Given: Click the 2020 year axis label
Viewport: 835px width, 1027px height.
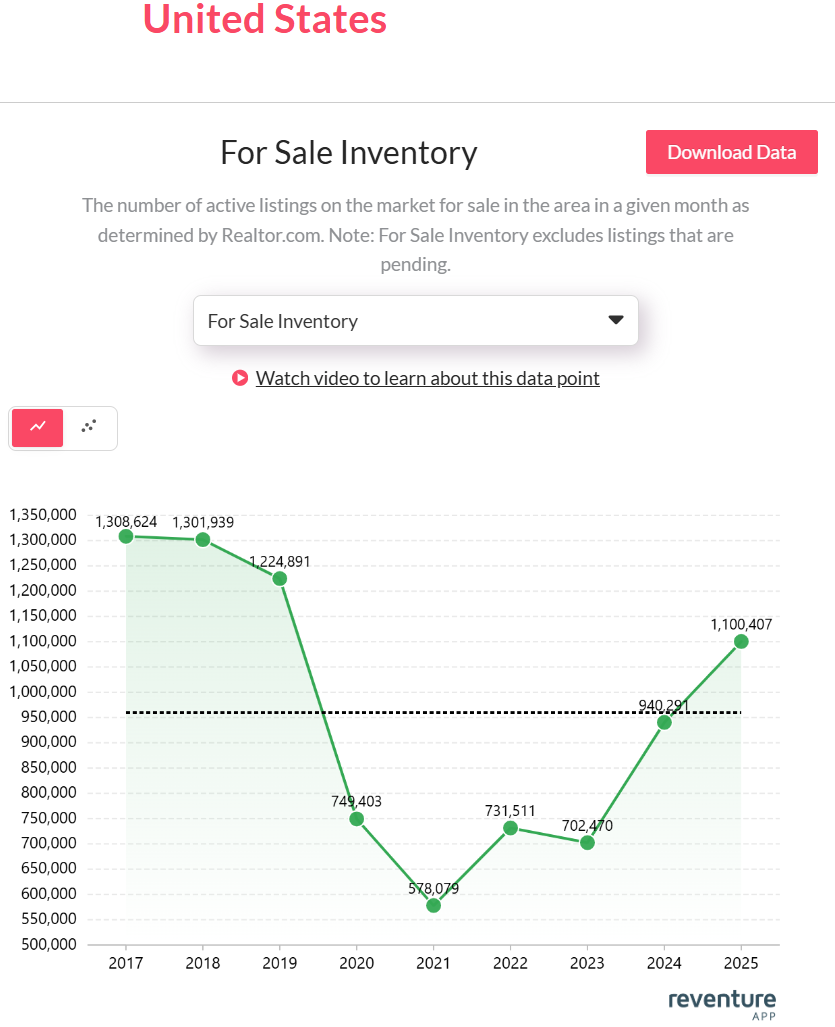Looking at the screenshot, I should coord(356,962).
